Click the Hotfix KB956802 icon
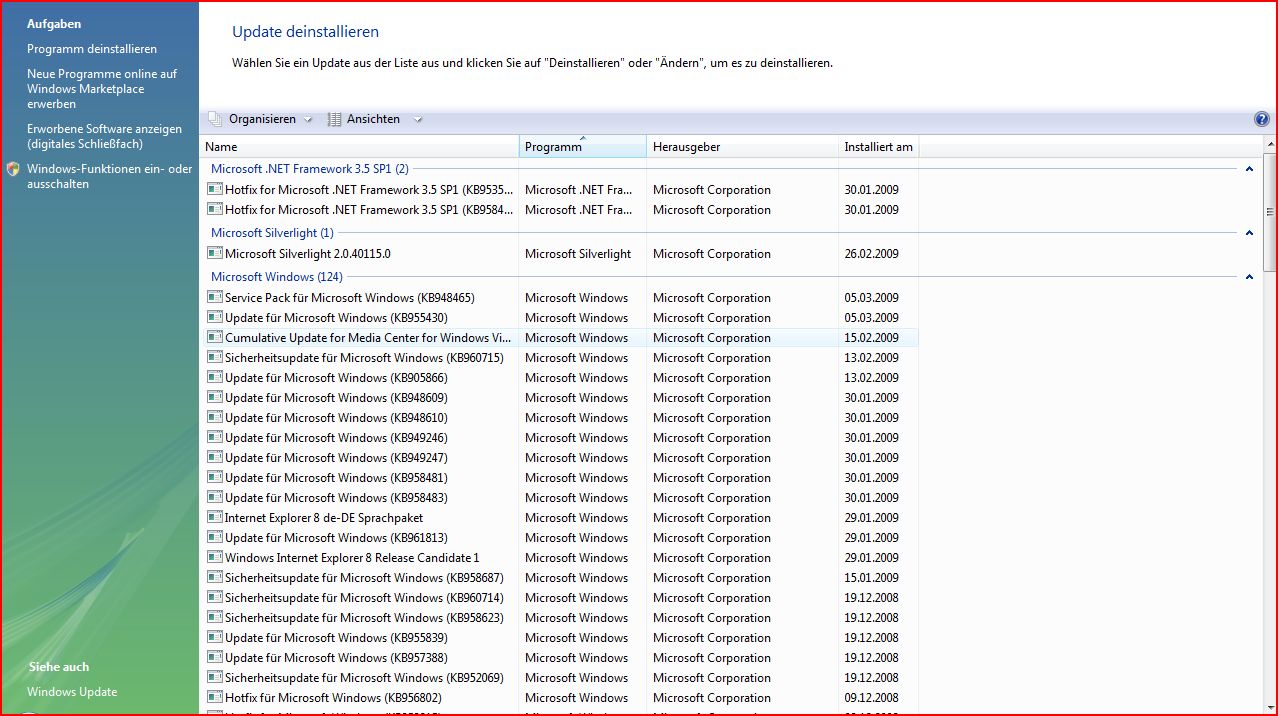The width and height of the screenshot is (1278, 716). click(214, 697)
